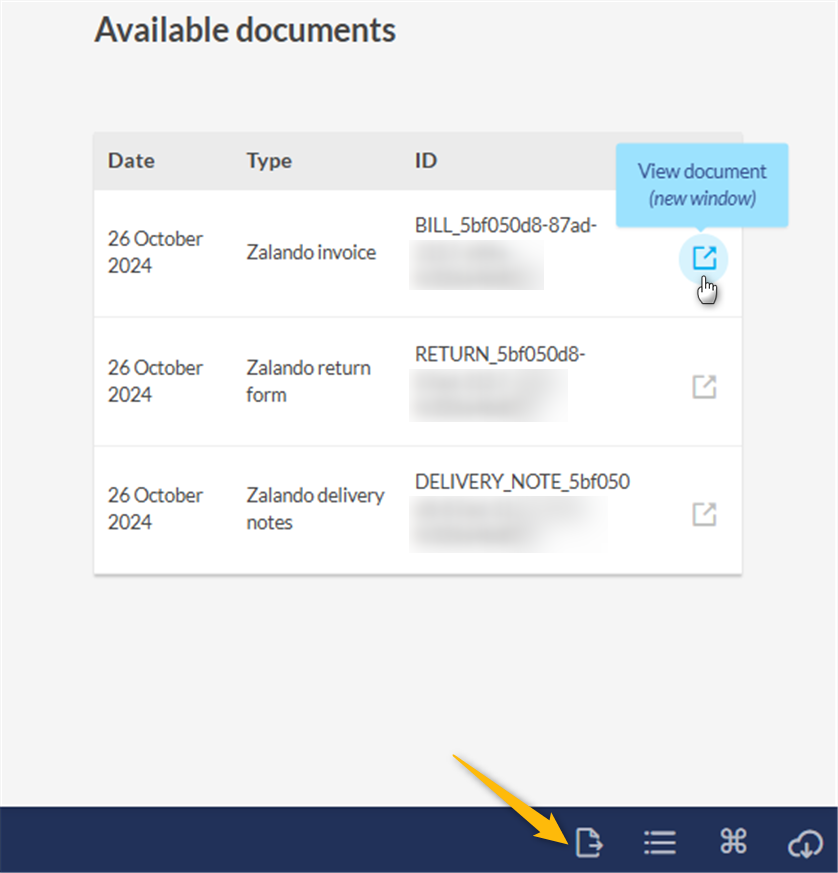The width and height of the screenshot is (838, 873).
Task: Click the "Zalando return form" type text
Action: 308,381
